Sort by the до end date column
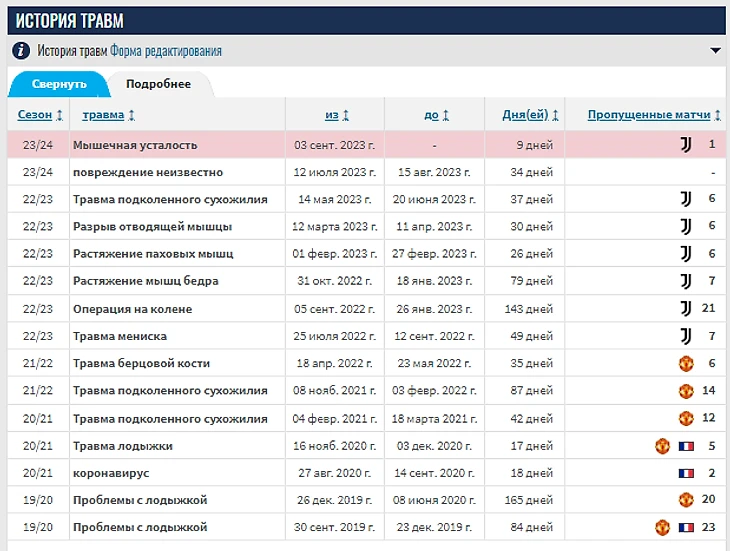This screenshot has width=730, height=551. pyautogui.click(x=437, y=115)
